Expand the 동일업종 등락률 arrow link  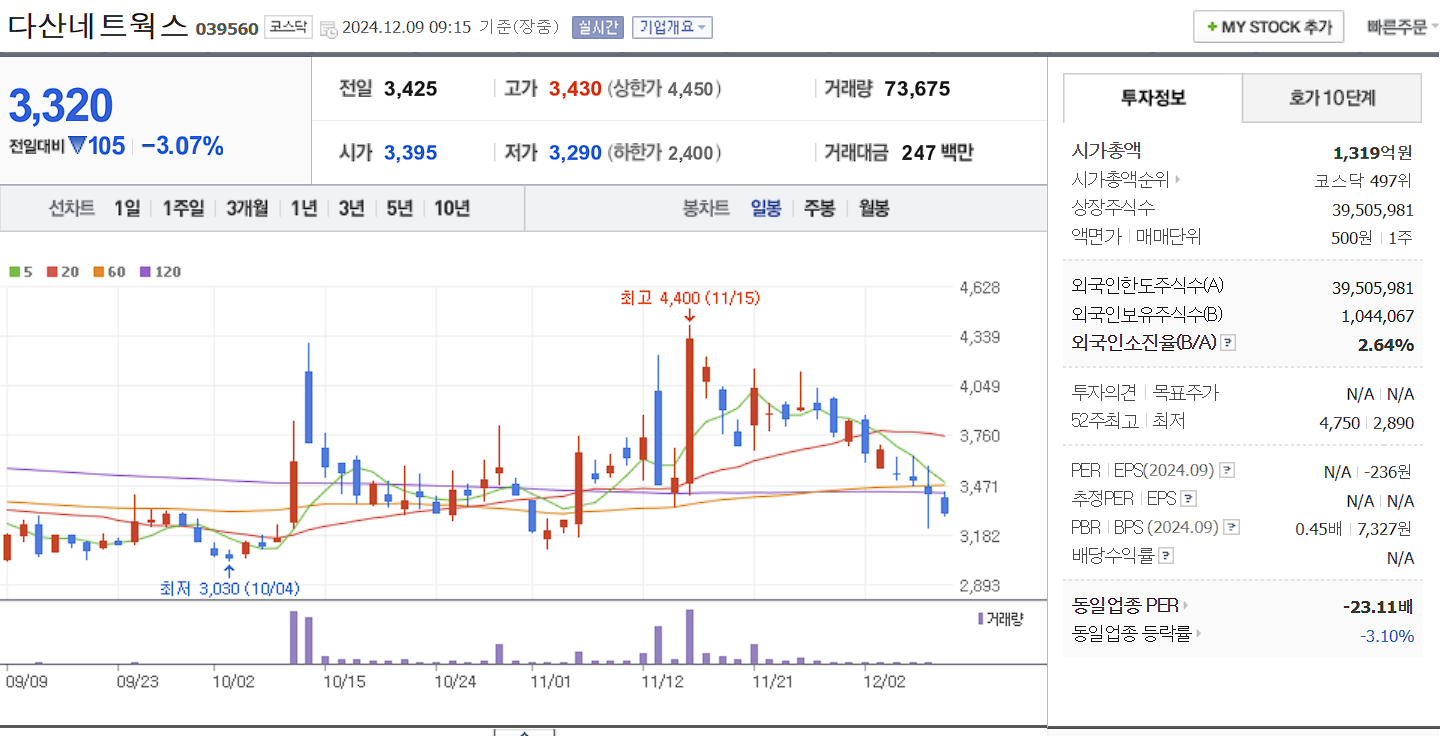pyautogui.click(x=1198, y=634)
